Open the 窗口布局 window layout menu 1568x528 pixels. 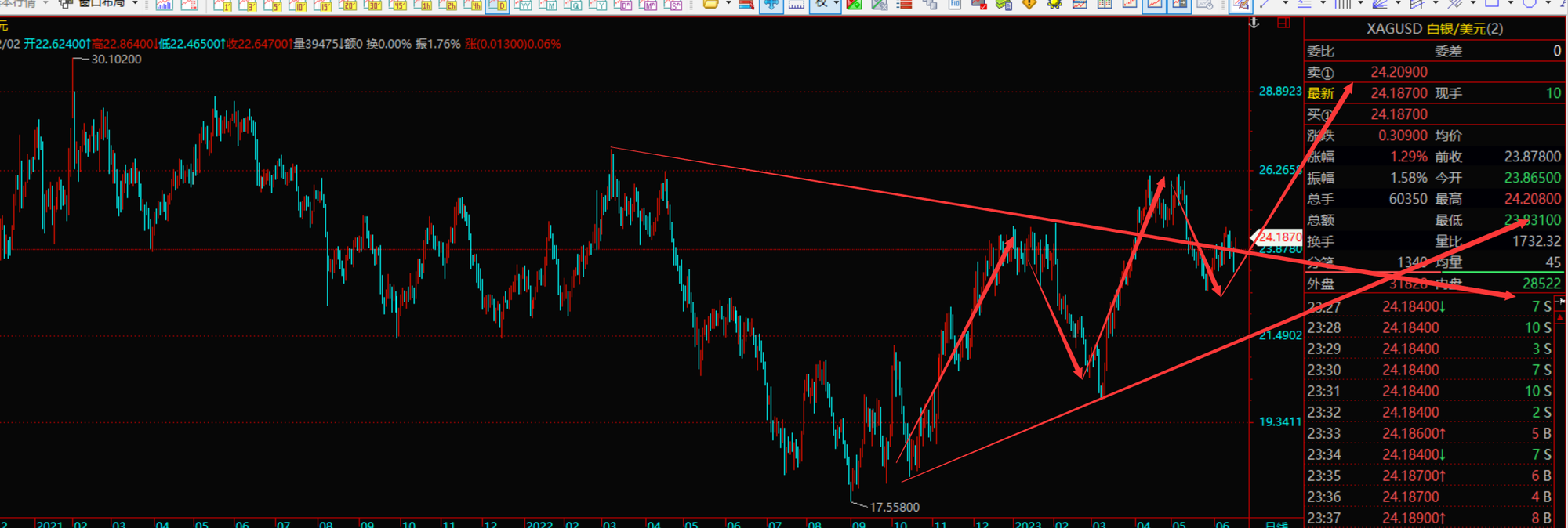tap(100, 5)
